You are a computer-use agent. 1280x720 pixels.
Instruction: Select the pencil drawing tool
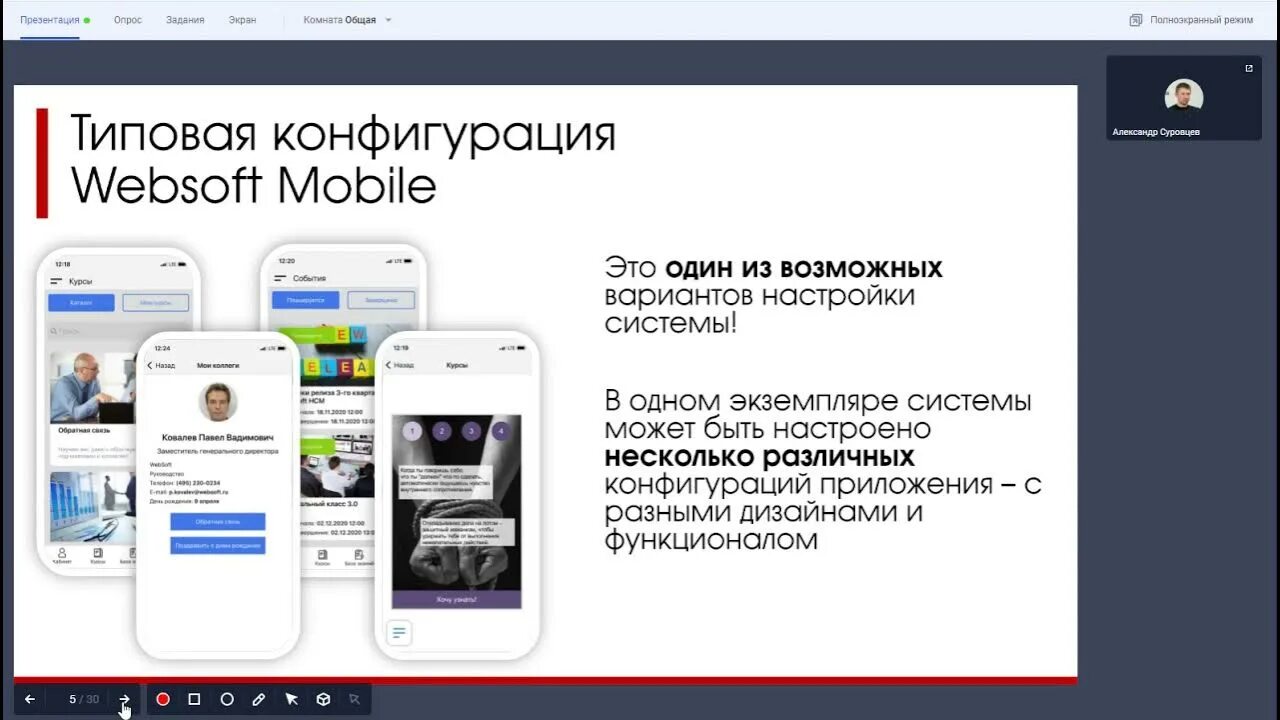(259, 699)
